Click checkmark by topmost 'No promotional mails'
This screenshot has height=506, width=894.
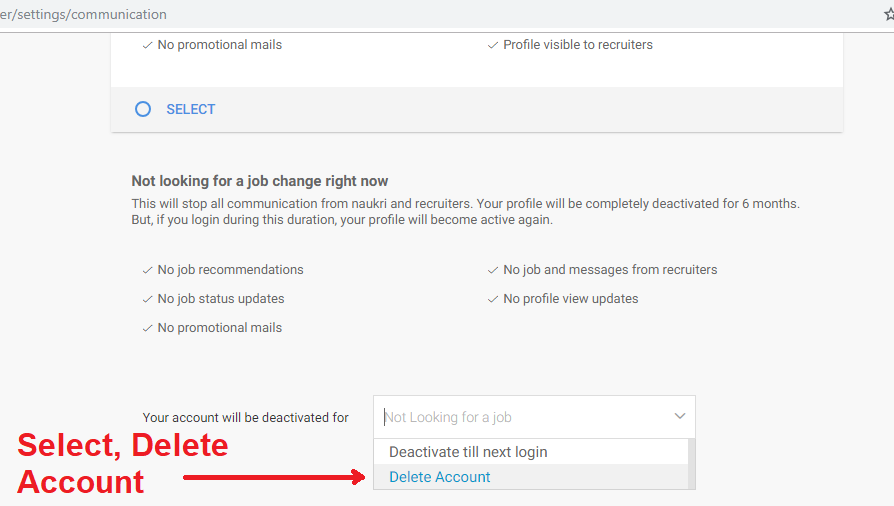click(x=147, y=45)
